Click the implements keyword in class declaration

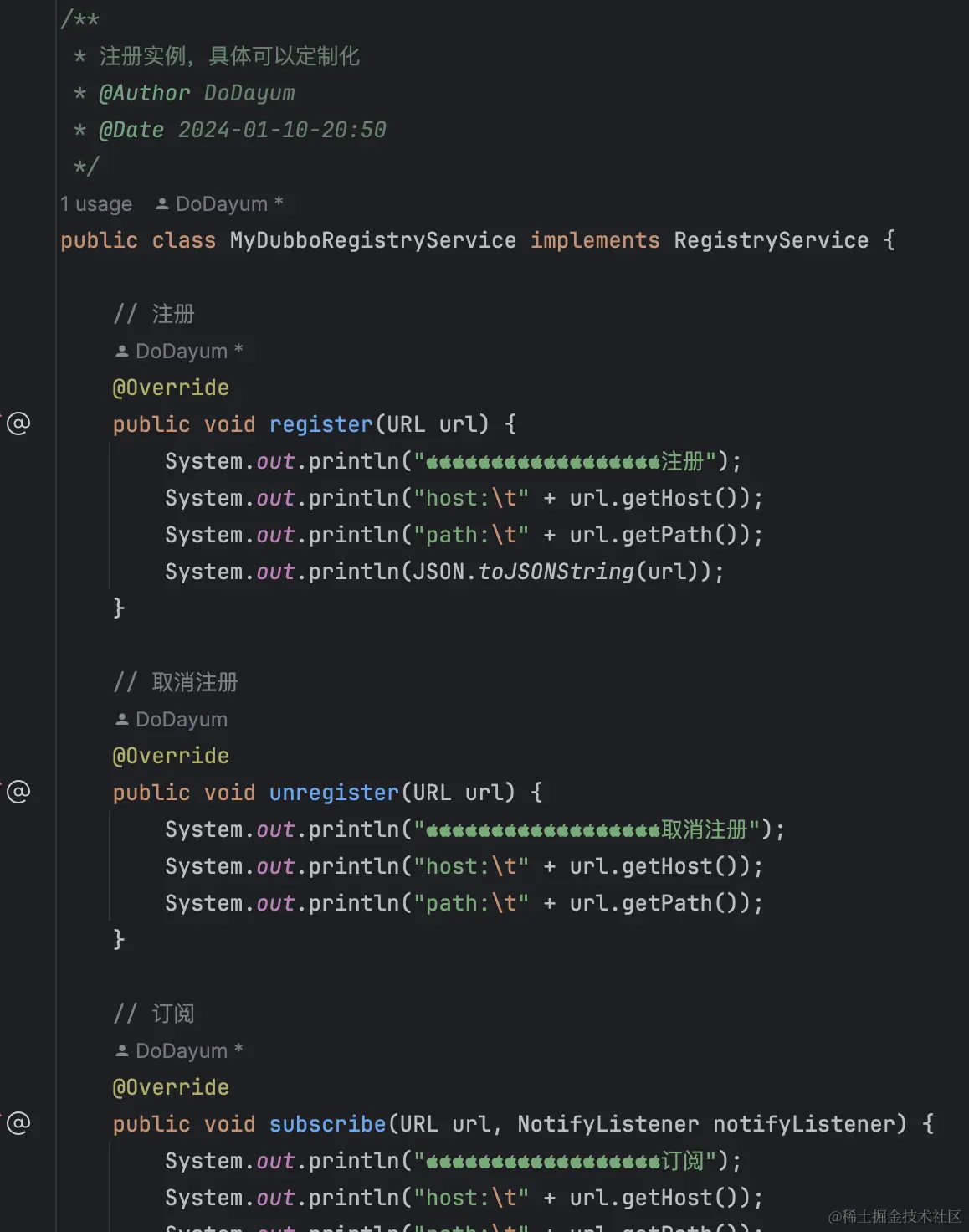595,241
